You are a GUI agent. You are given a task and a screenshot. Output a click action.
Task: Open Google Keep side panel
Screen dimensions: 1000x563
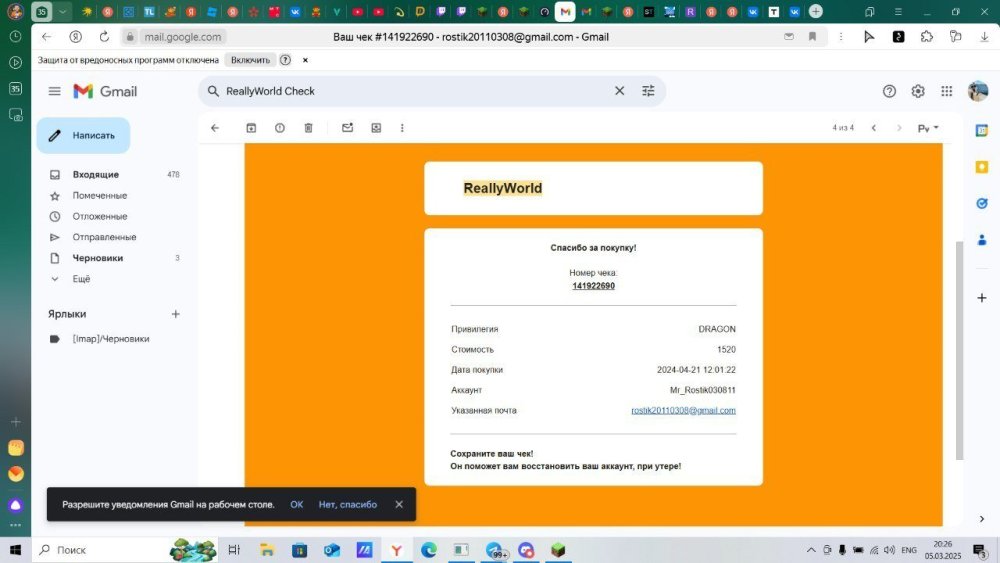pyautogui.click(x=982, y=167)
